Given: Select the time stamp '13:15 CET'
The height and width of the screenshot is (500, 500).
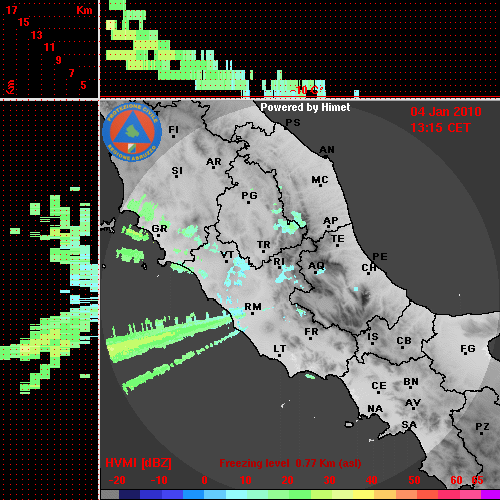Looking at the screenshot, I should coord(440,128).
